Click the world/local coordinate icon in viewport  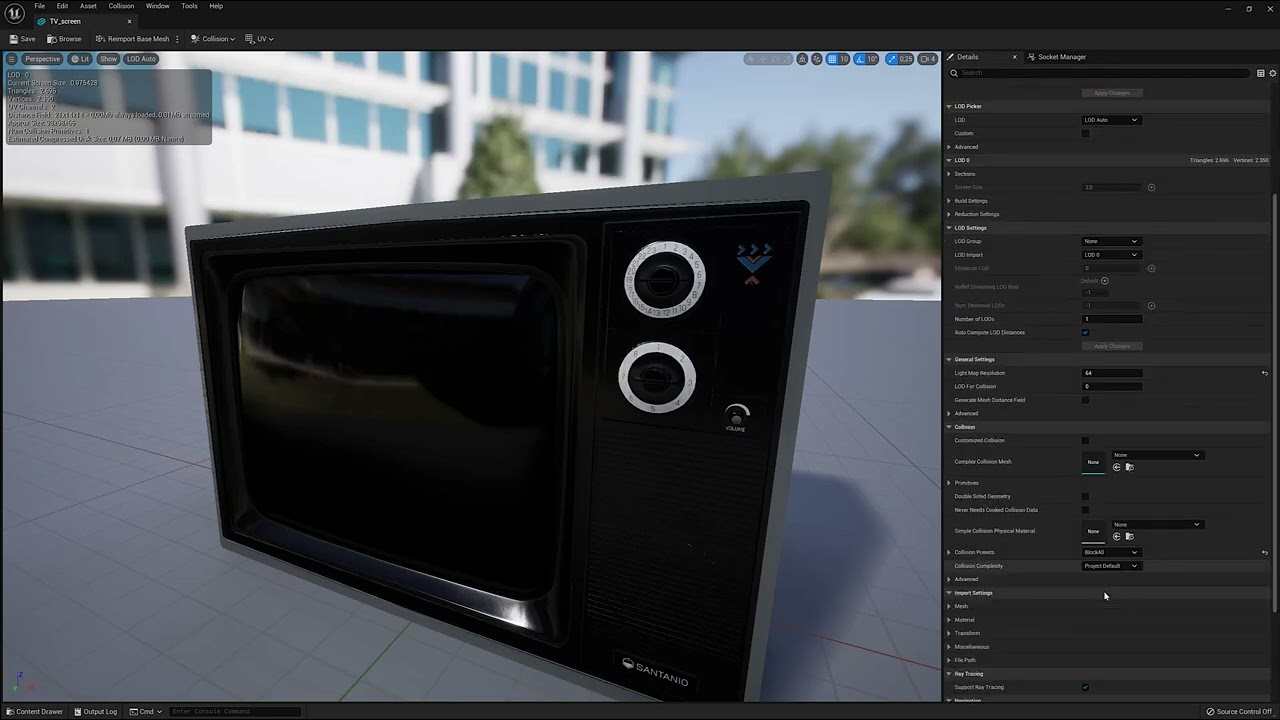[x=802, y=59]
